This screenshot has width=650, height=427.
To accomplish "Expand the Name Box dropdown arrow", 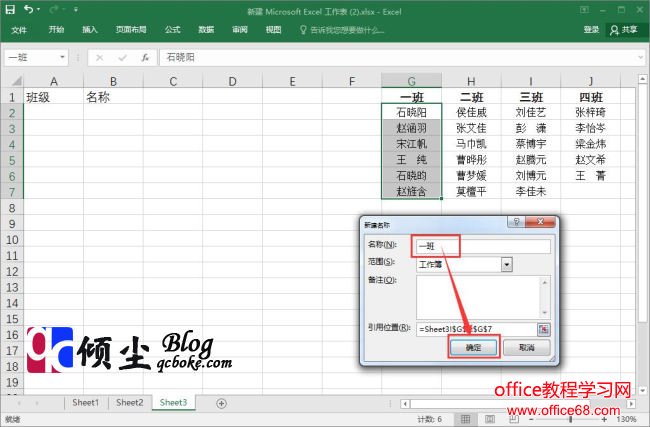I will pos(62,57).
